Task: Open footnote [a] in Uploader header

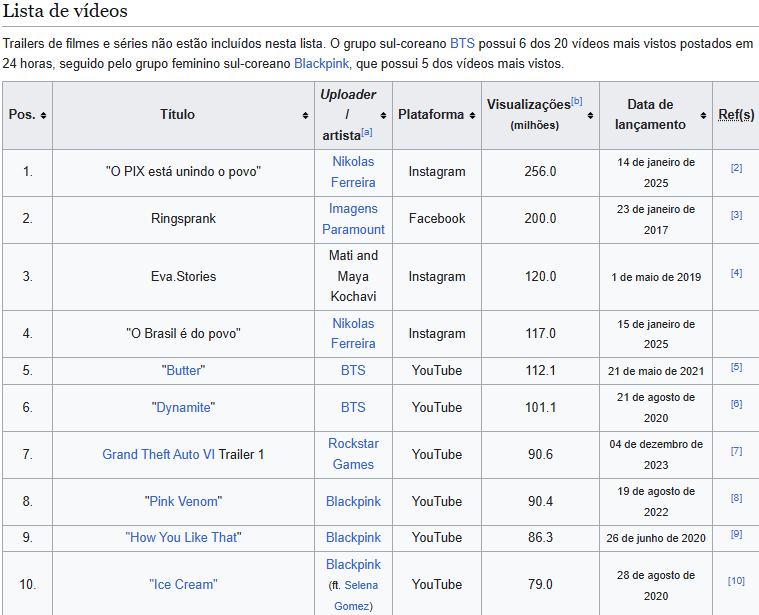Action: (367, 132)
